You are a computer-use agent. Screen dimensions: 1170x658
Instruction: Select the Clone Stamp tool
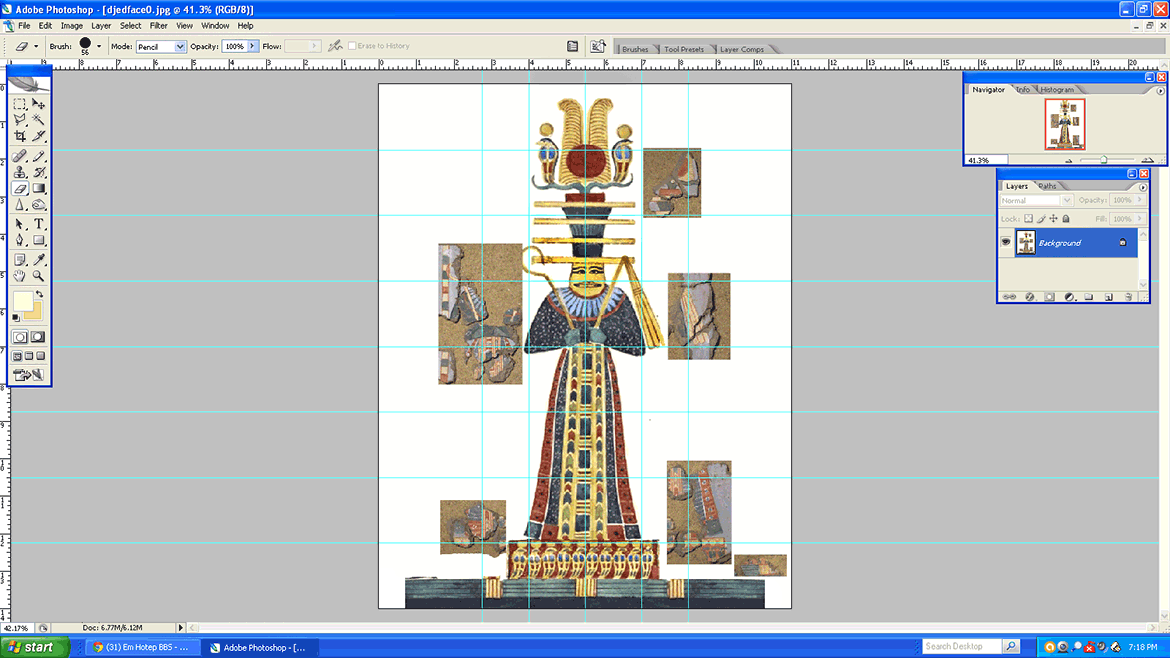pyautogui.click(x=20, y=173)
